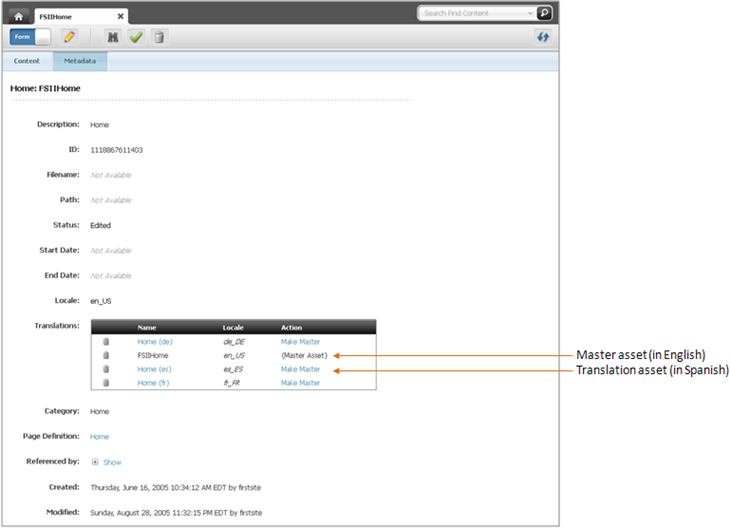Screen dimensions: 730x528
Task: Open the Home page definition link
Action: coord(100,437)
